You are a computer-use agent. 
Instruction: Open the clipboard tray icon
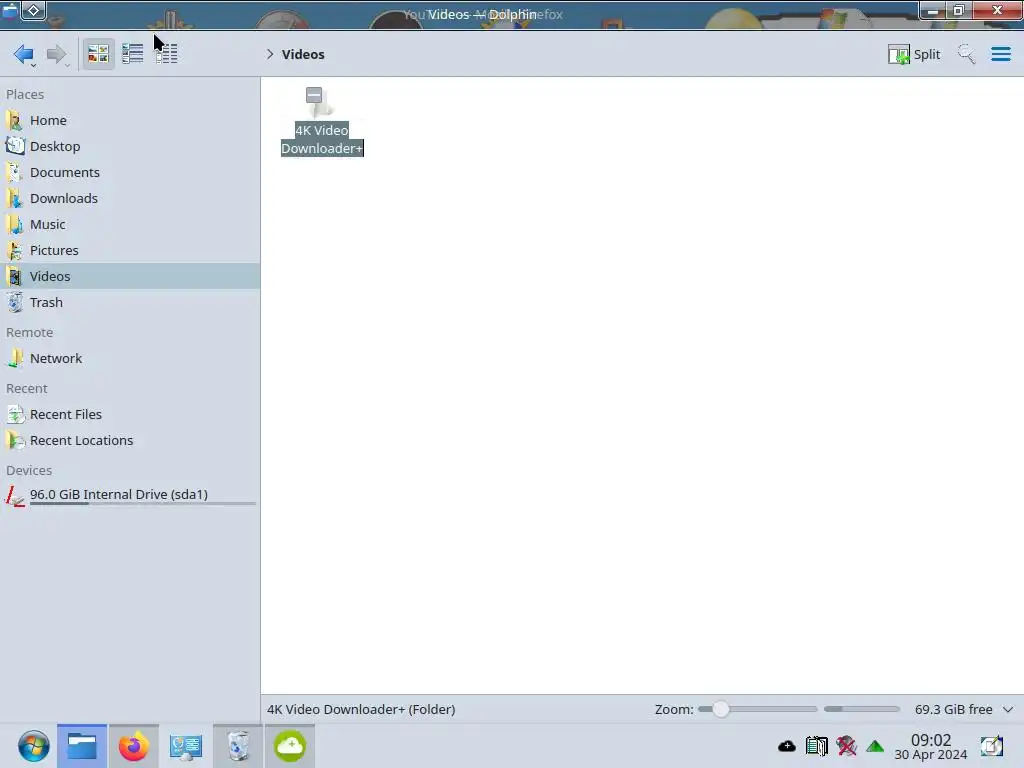pos(816,746)
